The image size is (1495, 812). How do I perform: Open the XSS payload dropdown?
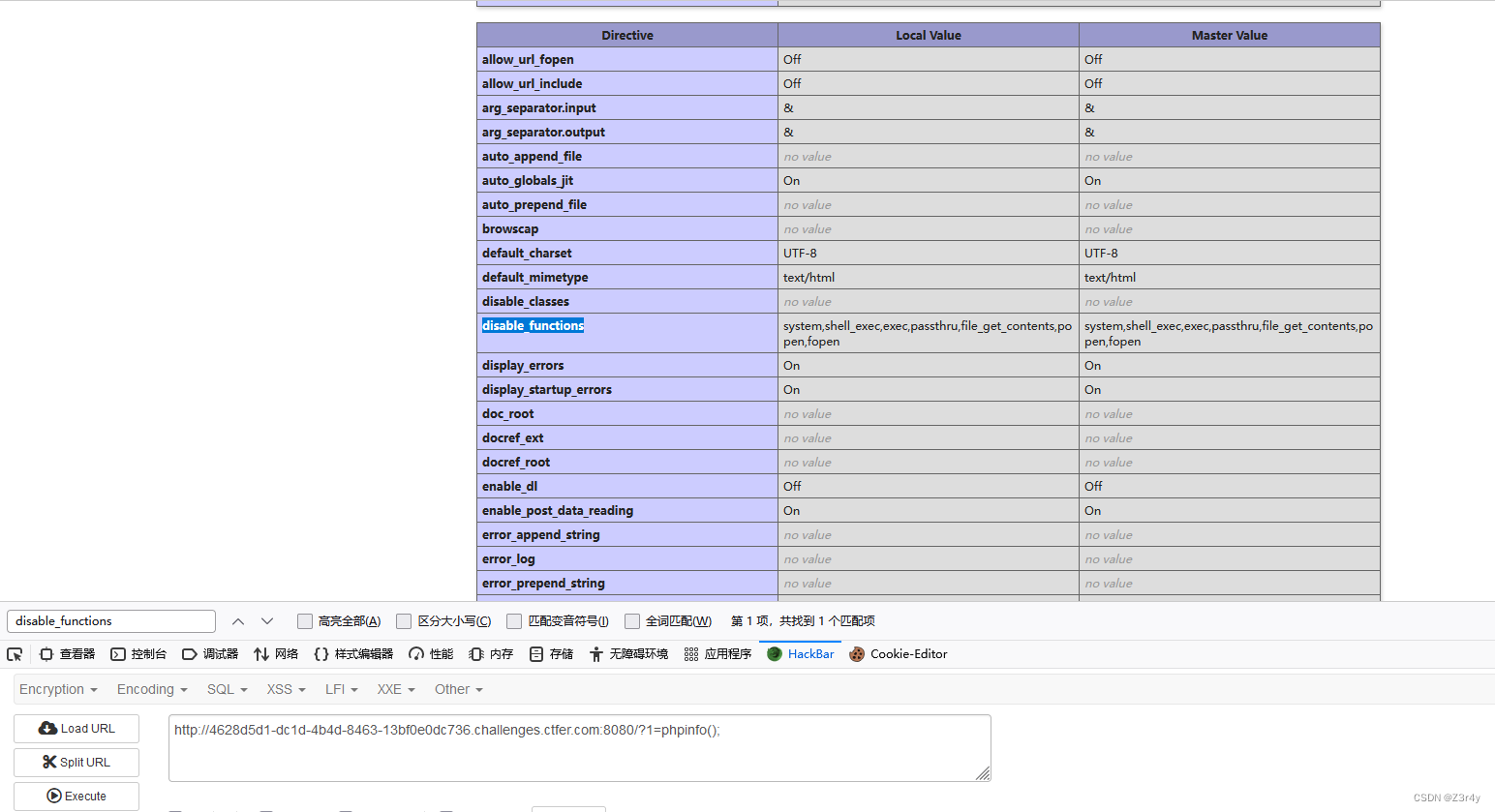tap(285, 689)
